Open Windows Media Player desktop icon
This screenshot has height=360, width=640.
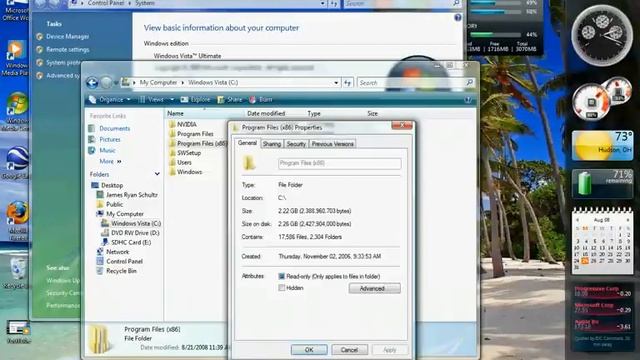[x=16, y=58]
